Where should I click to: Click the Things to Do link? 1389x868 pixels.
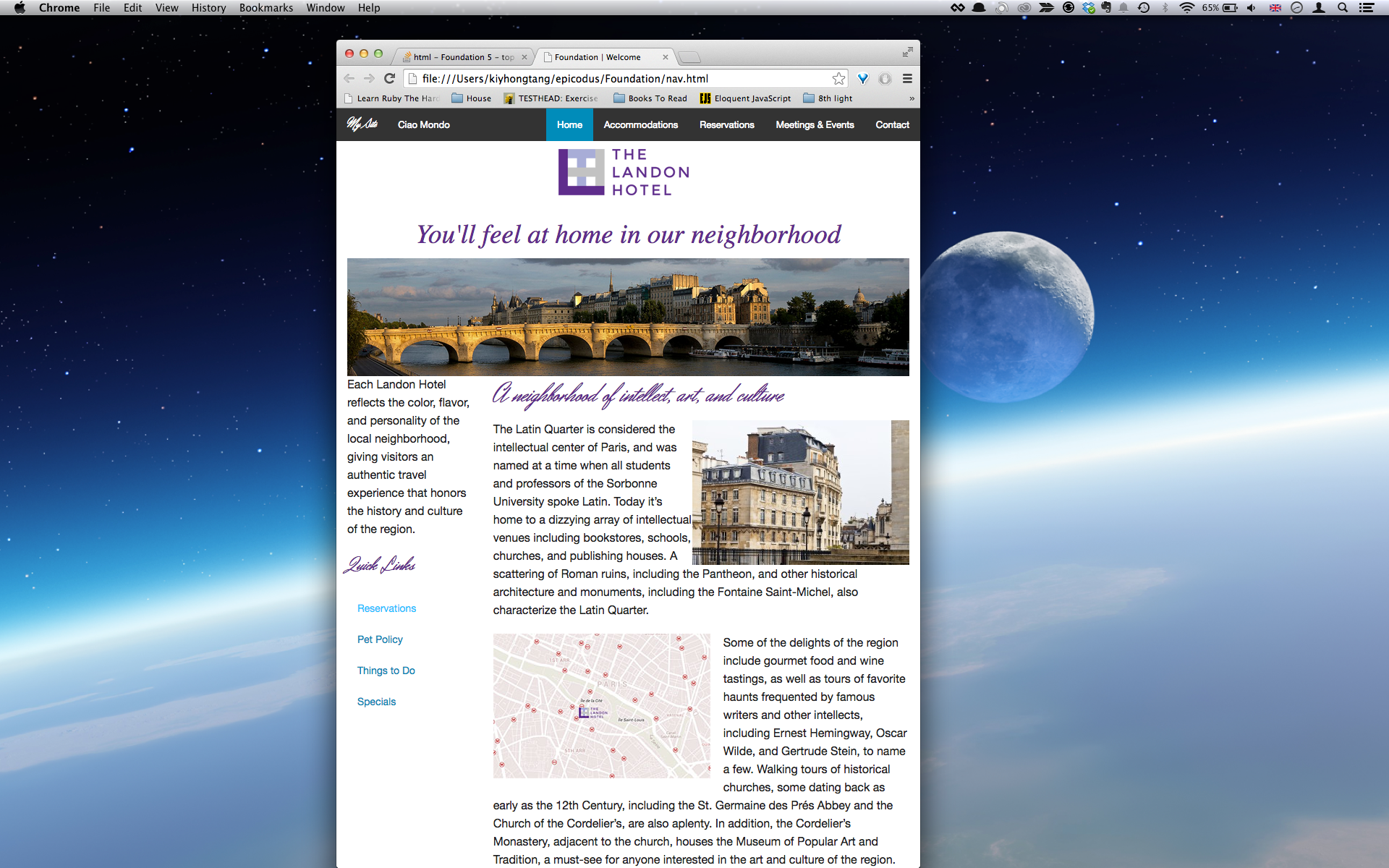click(x=386, y=671)
